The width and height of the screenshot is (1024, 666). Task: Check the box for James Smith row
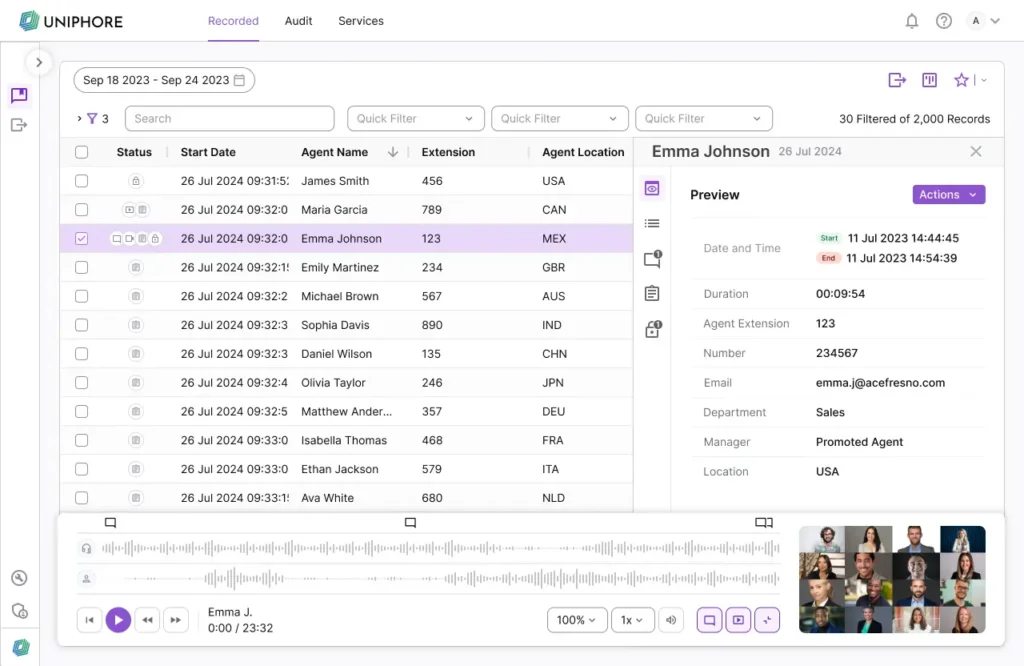[82, 181]
